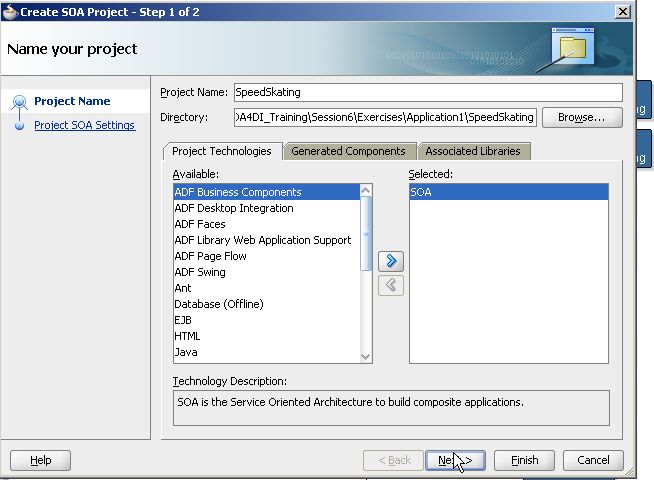
Task: Click the remove-from-selected left arrow button
Action: (x=393, y=285)
